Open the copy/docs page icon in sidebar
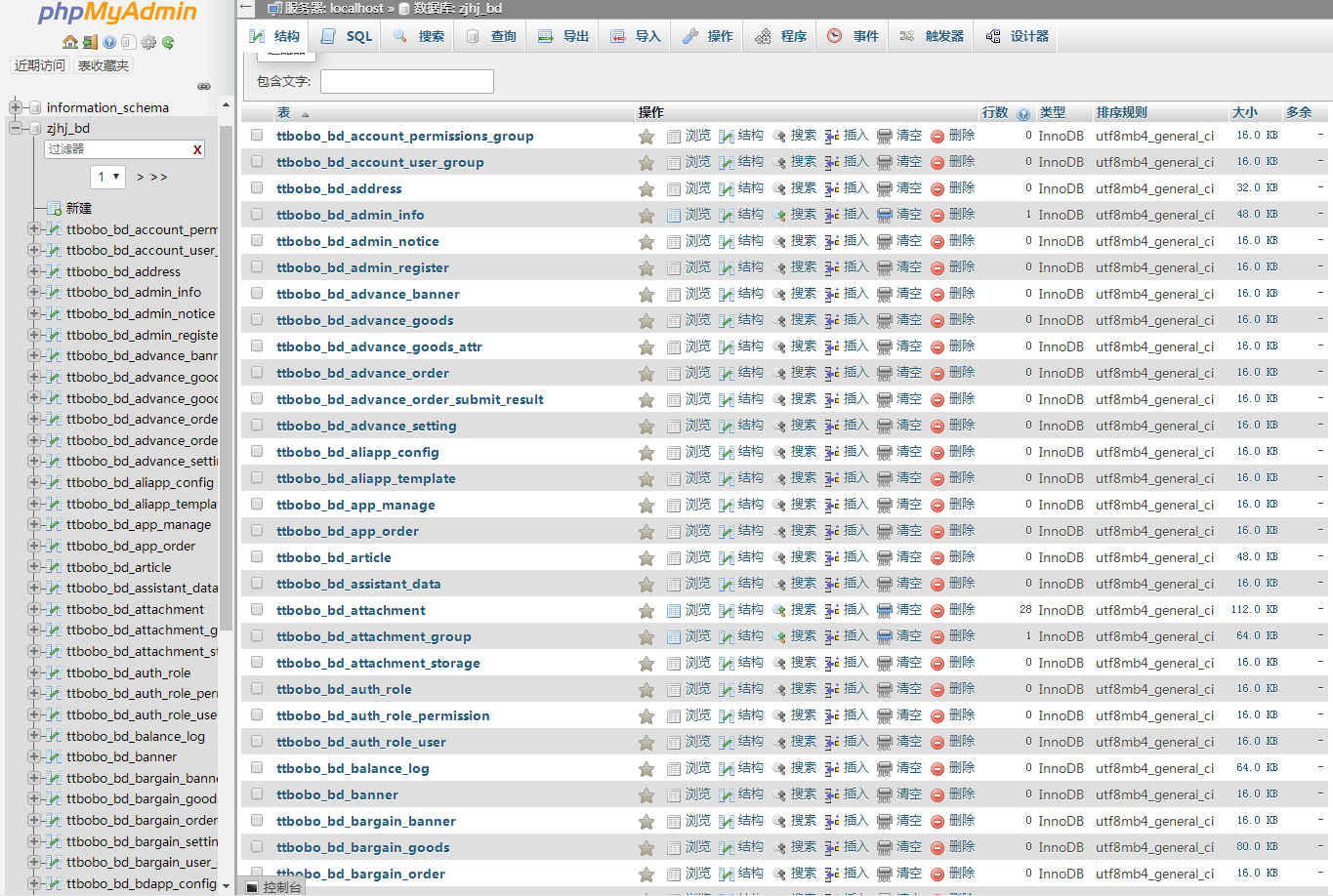This screenshot has width=1333, height=896. (x=128, y=42)
